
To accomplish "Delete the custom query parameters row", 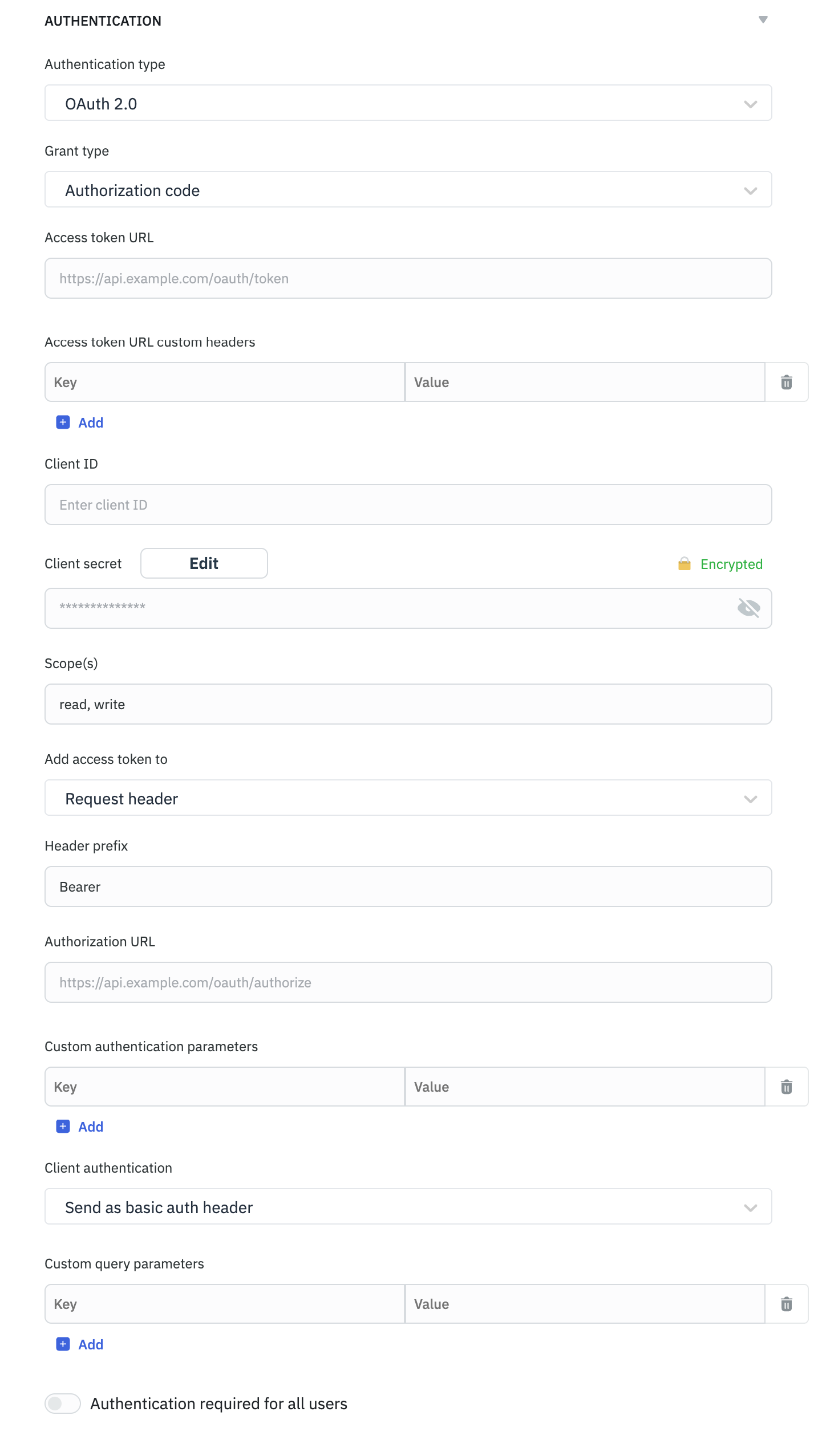I will point(786,1304).
